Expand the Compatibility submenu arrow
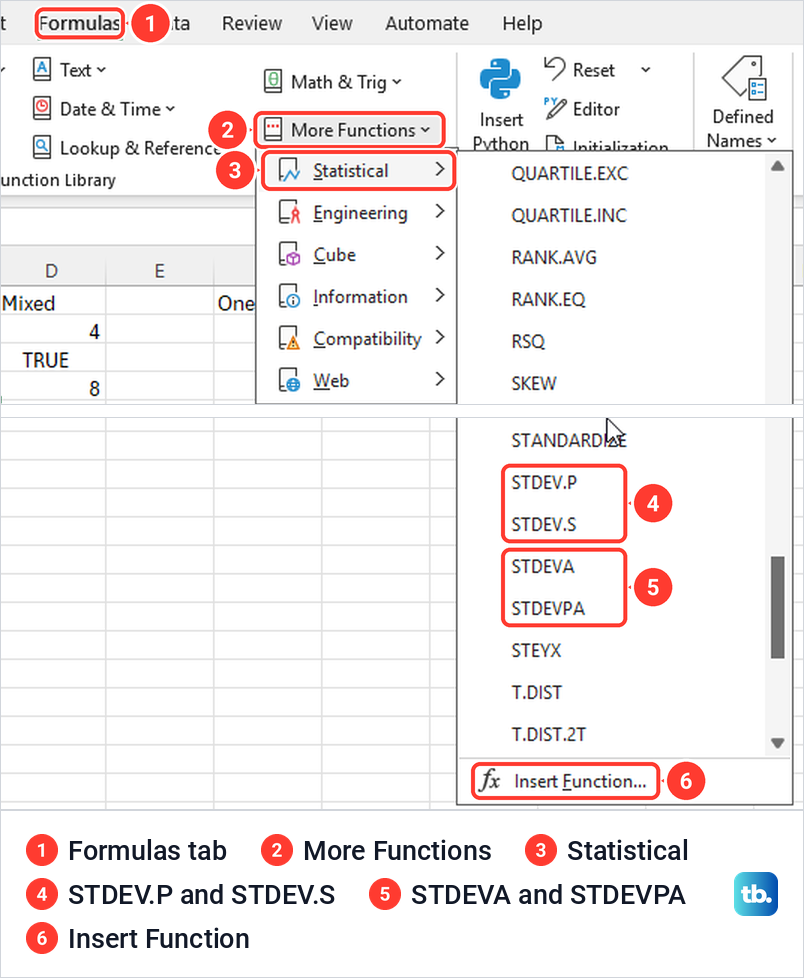804x978 pixels. (x=440, y=337)
